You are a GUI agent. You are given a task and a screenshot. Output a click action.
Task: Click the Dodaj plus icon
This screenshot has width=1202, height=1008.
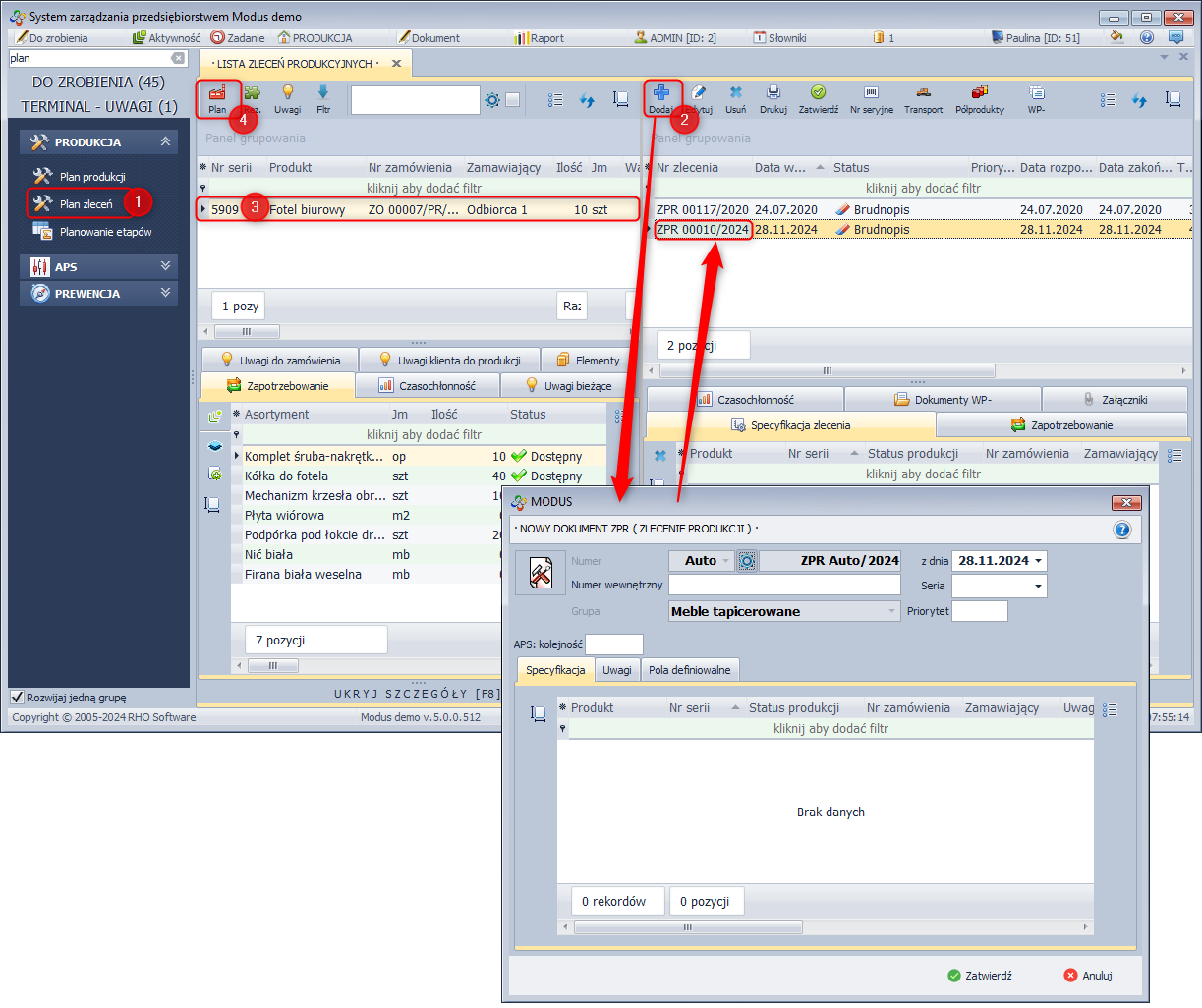[x=660, y=93]
